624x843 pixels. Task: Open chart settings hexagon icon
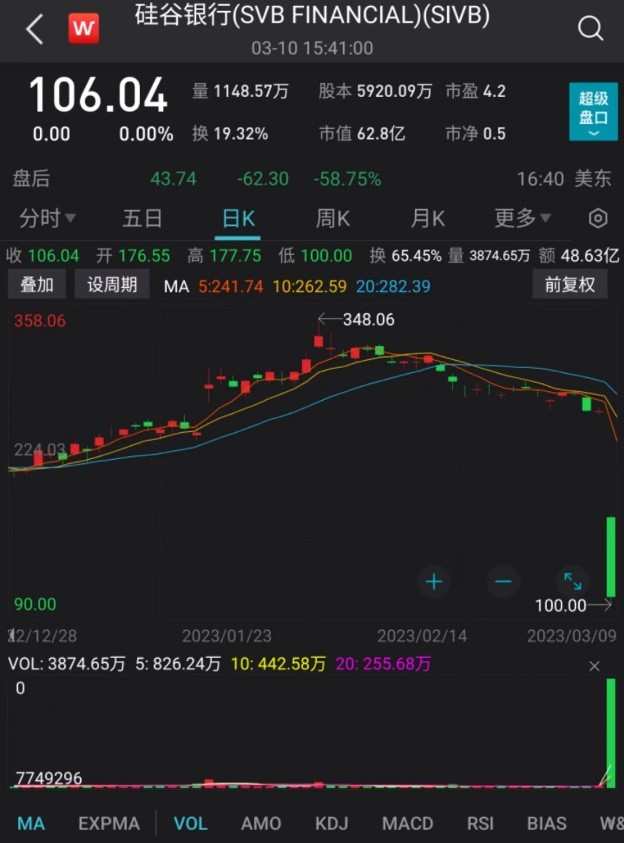[x=598, y=218]
